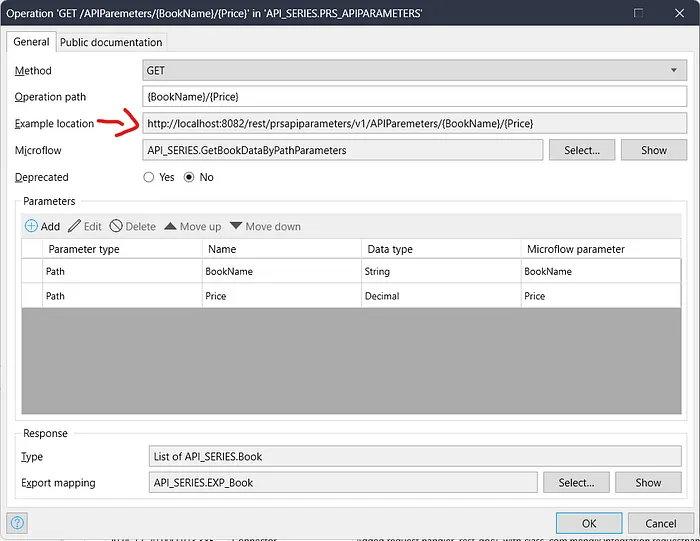This screenshot has width=700, height=541.
Task: Click Select button beside Microflow field
Action: 581,150
